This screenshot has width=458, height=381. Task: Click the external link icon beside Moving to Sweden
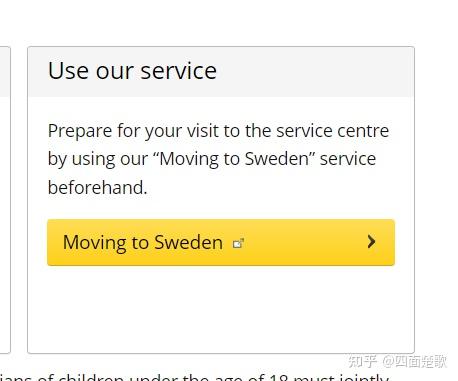click(x=238, y=244)
